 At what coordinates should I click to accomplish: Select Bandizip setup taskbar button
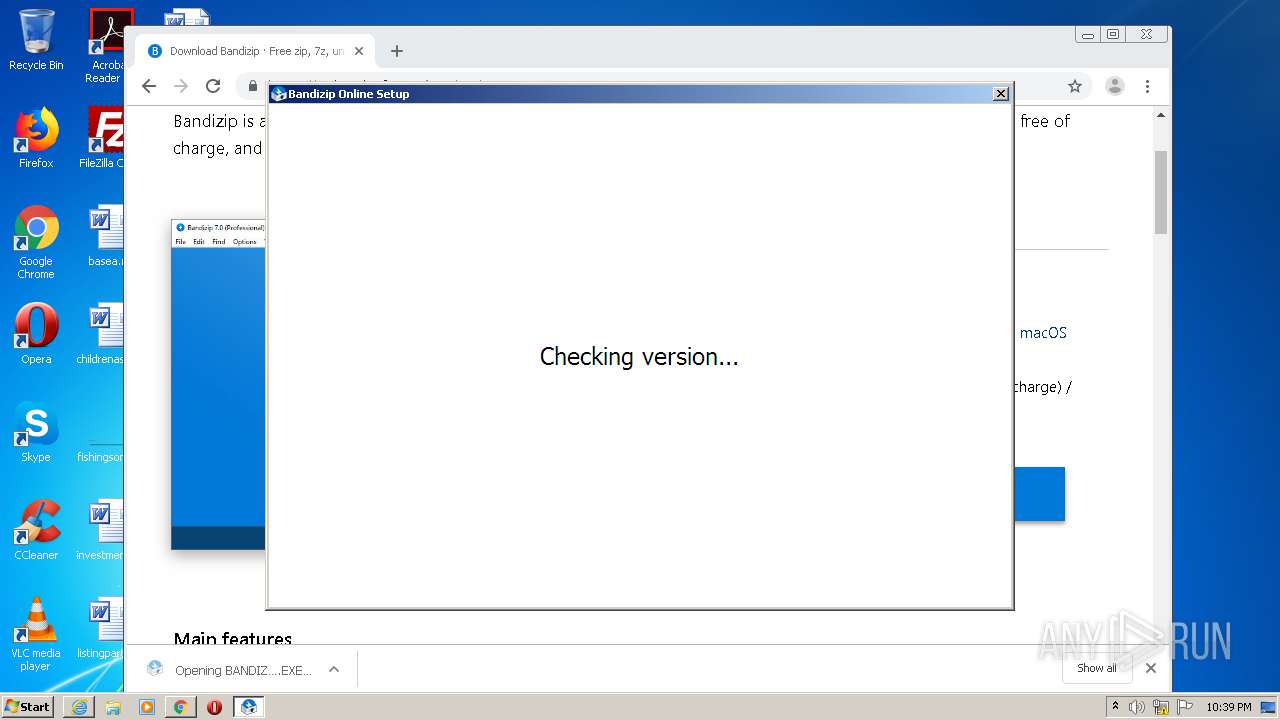coord(248,707)
